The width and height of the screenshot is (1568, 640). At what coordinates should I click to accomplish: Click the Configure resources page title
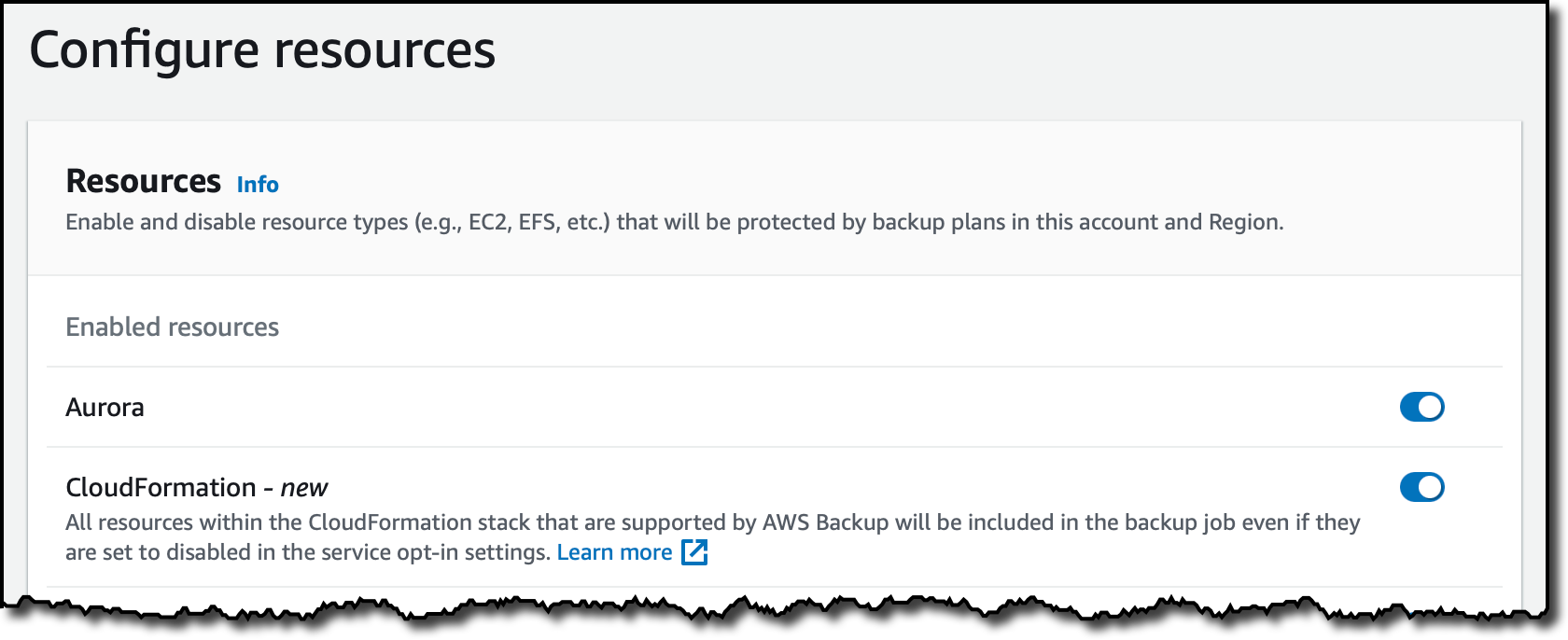262,49
